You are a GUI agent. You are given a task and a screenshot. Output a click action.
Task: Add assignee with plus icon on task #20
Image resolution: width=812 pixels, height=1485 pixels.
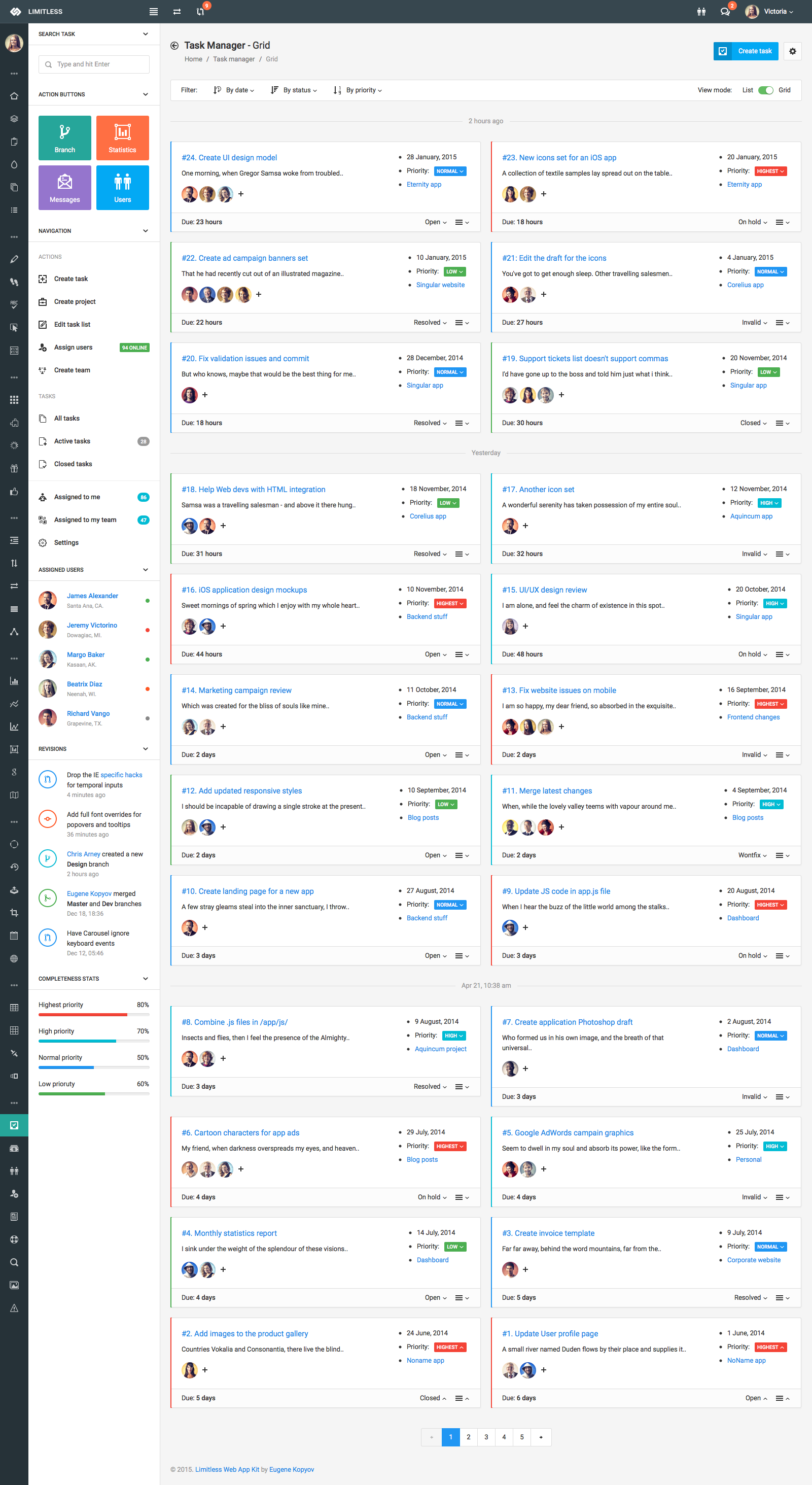(x=204, y=395)
